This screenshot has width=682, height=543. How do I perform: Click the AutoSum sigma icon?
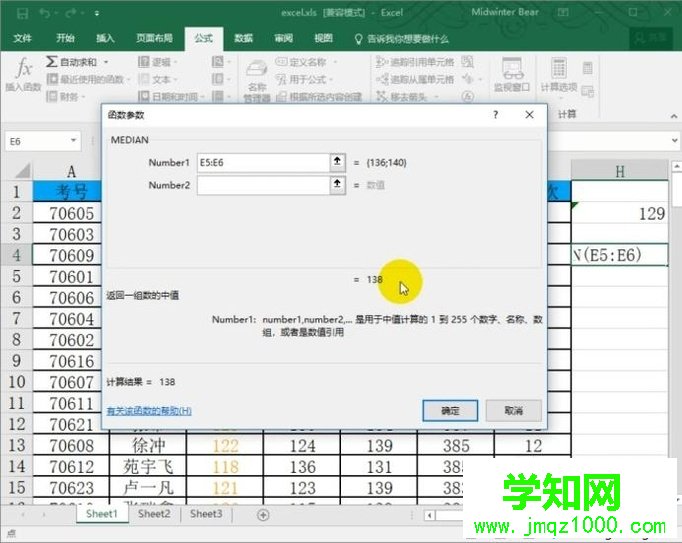click(51, 62)
